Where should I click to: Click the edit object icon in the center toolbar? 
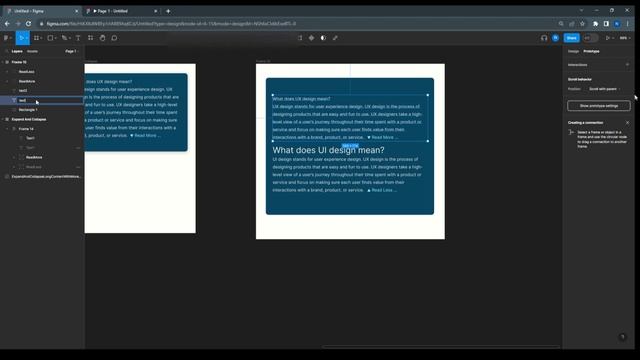[300, 38]
